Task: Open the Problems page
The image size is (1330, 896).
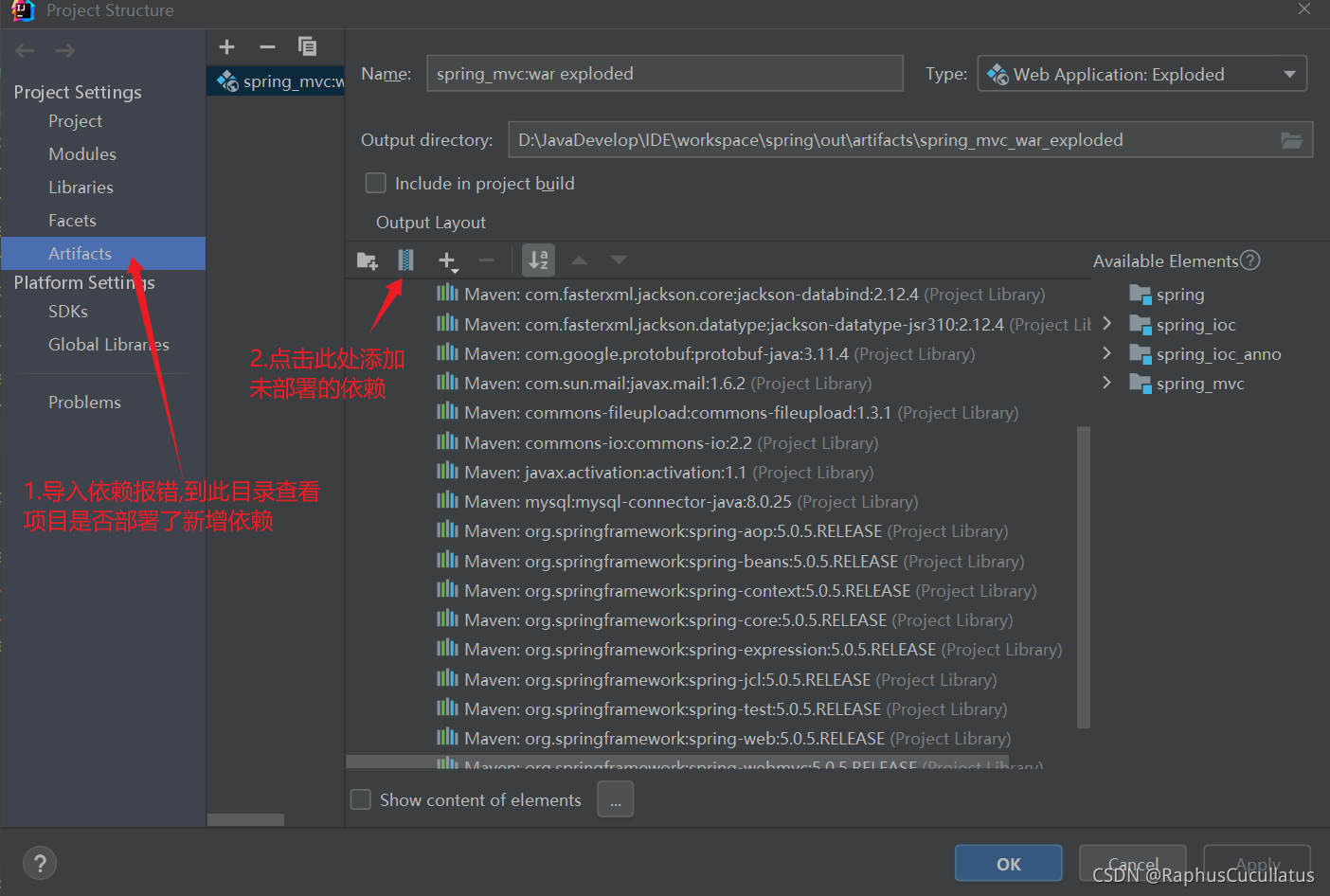Action: click(x=84, y=403)
